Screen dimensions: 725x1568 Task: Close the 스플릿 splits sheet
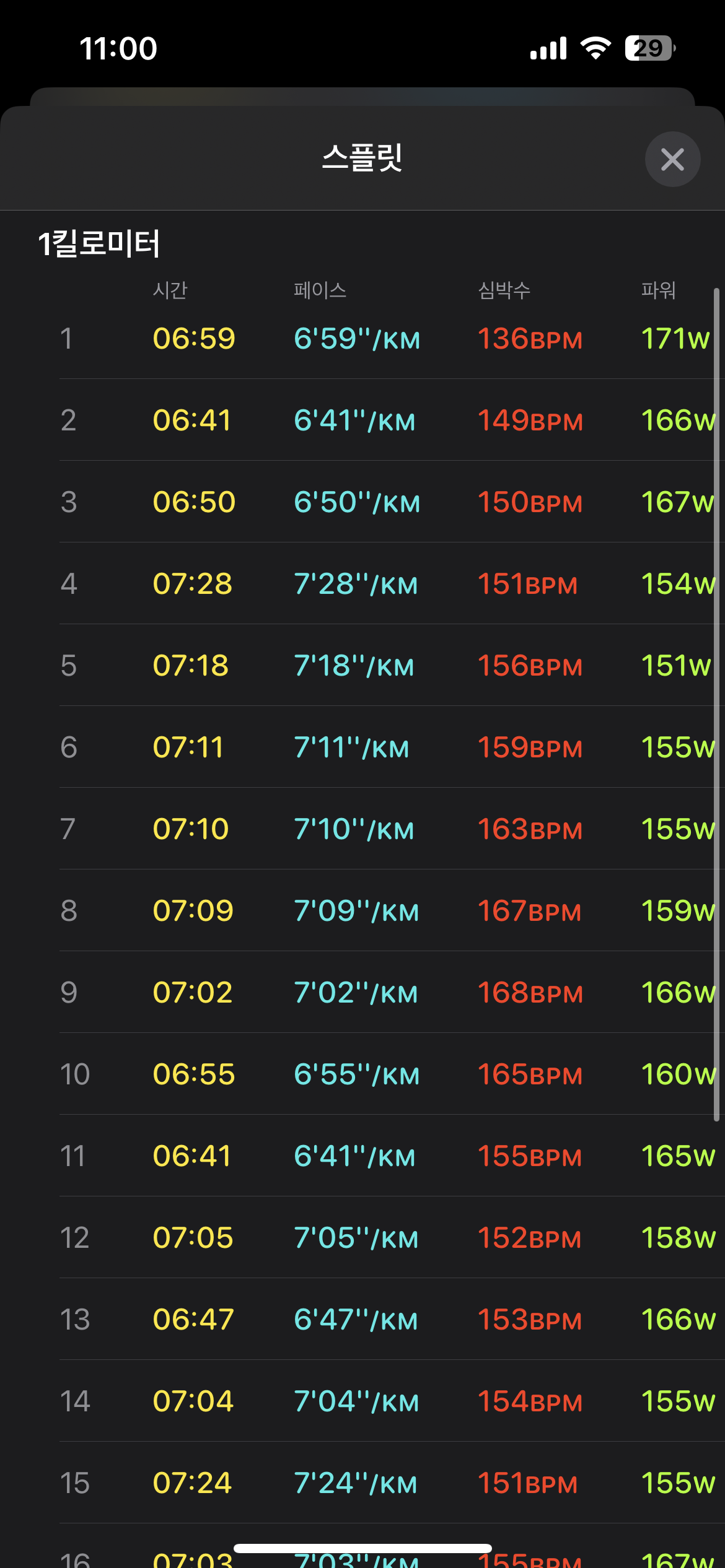tap(672, 159)
